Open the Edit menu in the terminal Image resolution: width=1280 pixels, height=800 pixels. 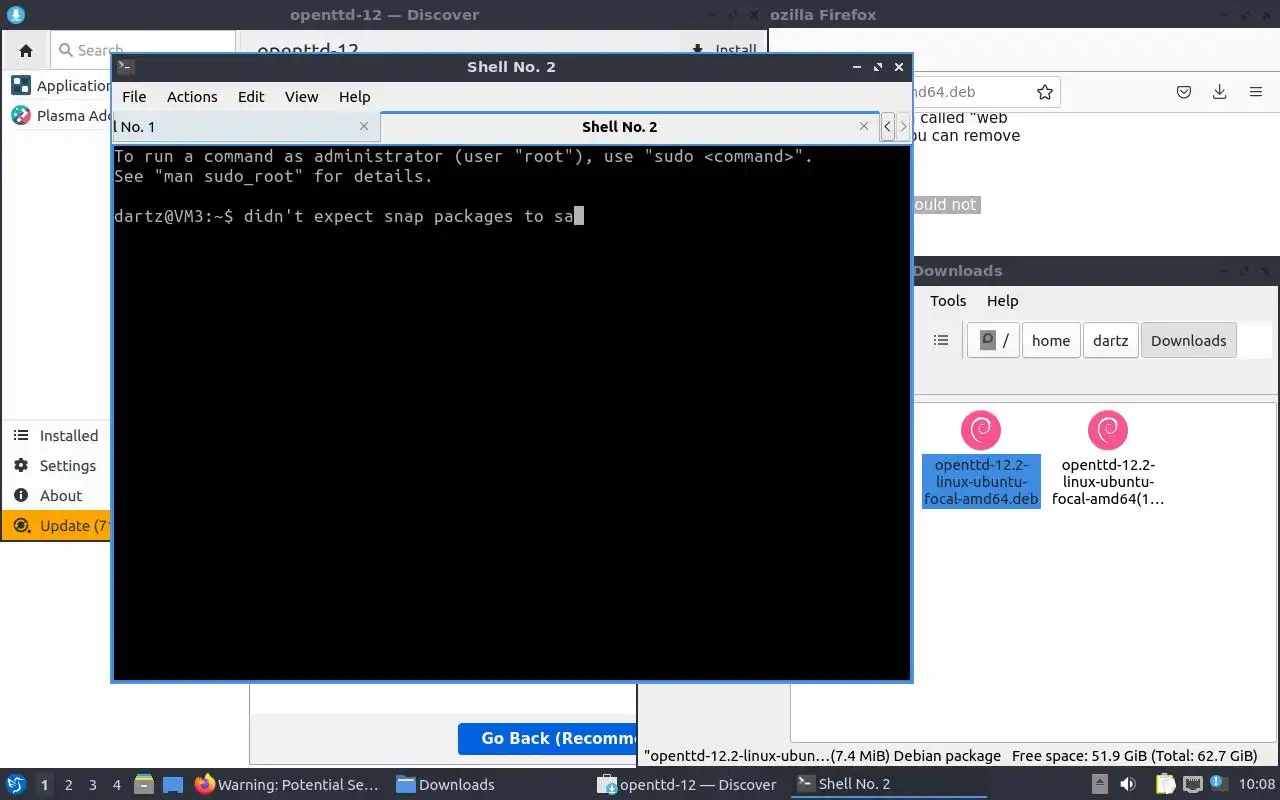(251, 97)
